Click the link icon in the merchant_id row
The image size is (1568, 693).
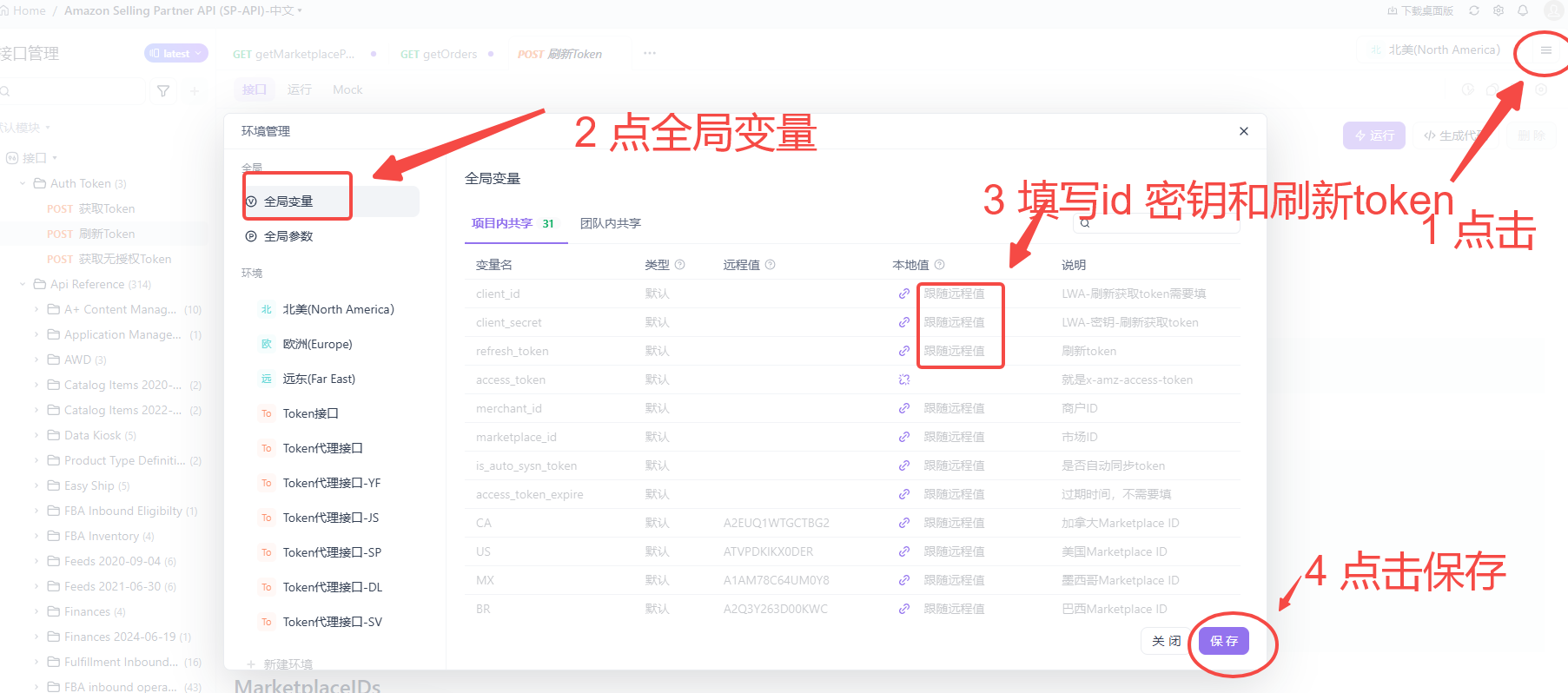[904, 408]
